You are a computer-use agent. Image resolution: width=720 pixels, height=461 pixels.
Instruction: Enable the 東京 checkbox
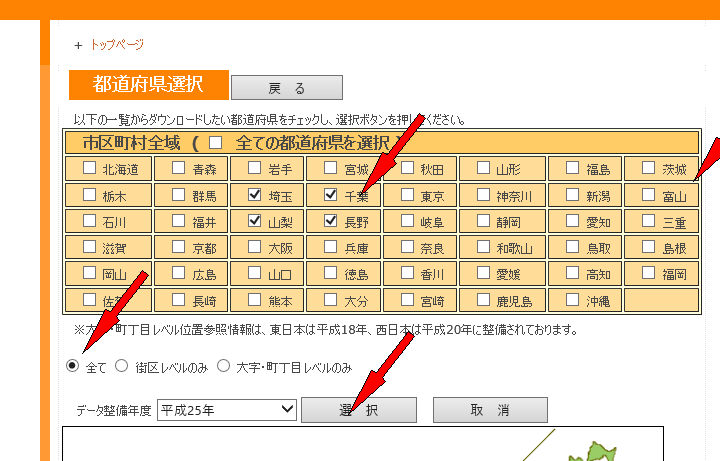pos(407,195)
